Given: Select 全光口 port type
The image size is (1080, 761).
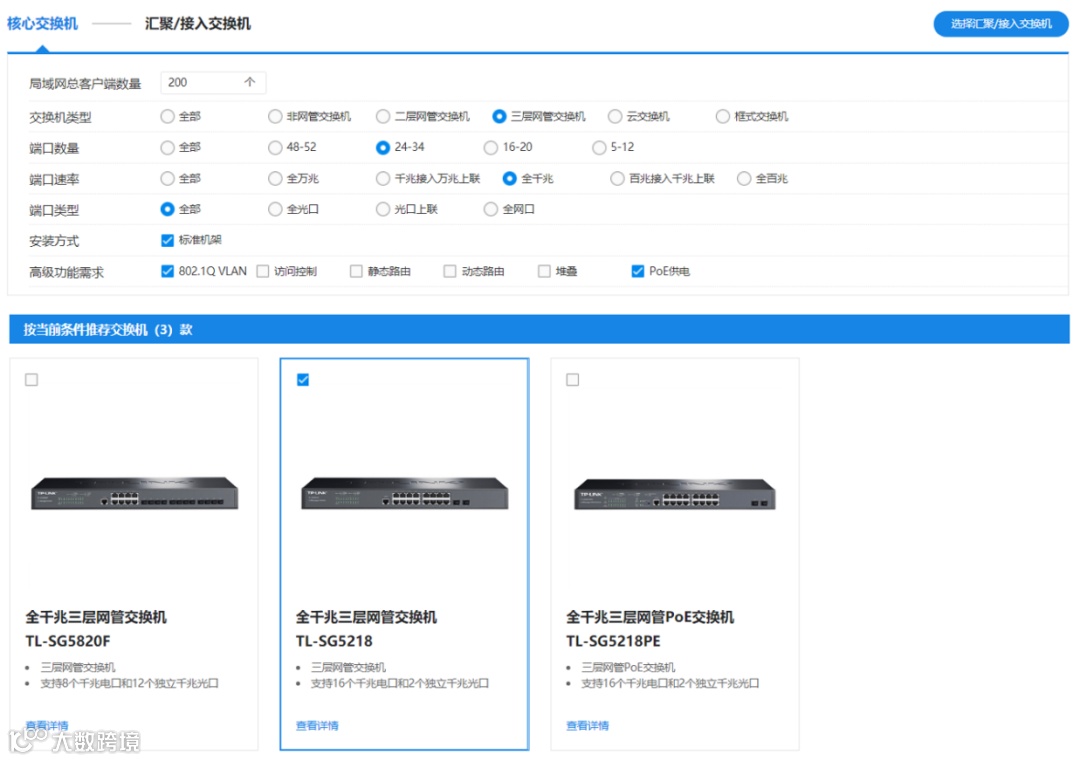Looking at the screenshot, I should pos(275,209).
